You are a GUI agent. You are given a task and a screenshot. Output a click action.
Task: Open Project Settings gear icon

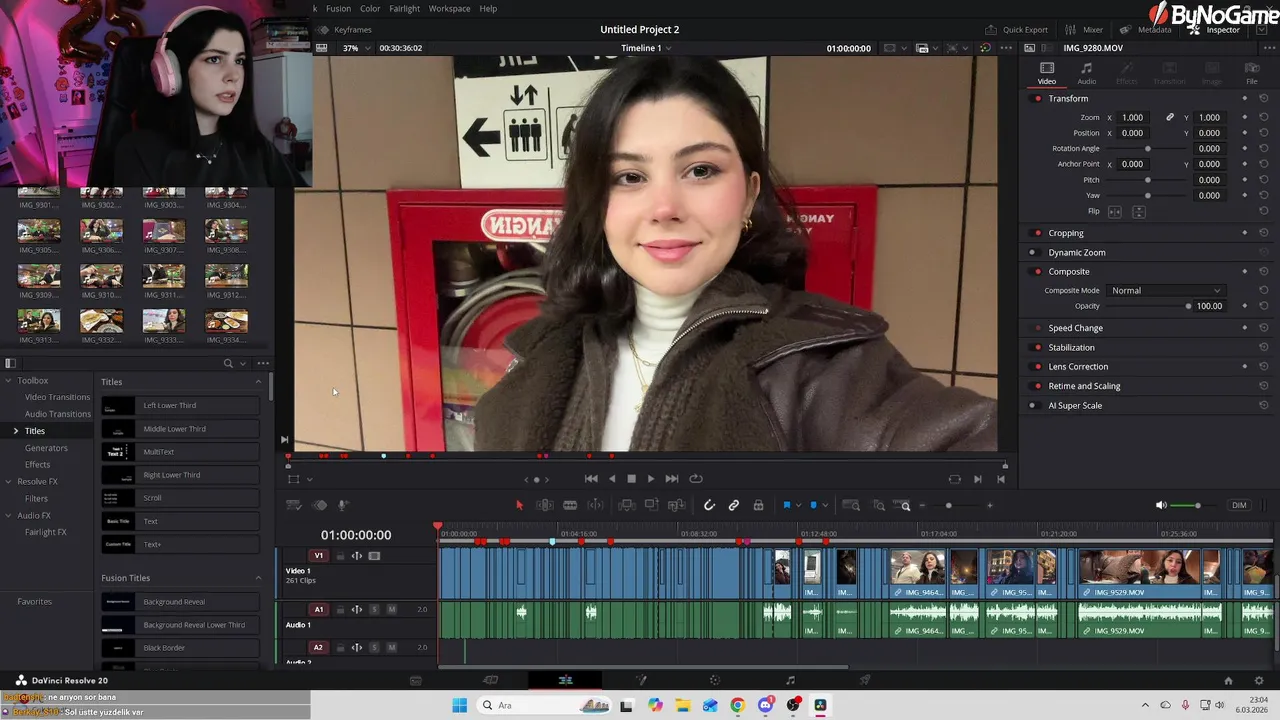click(x=1259, y=680)
